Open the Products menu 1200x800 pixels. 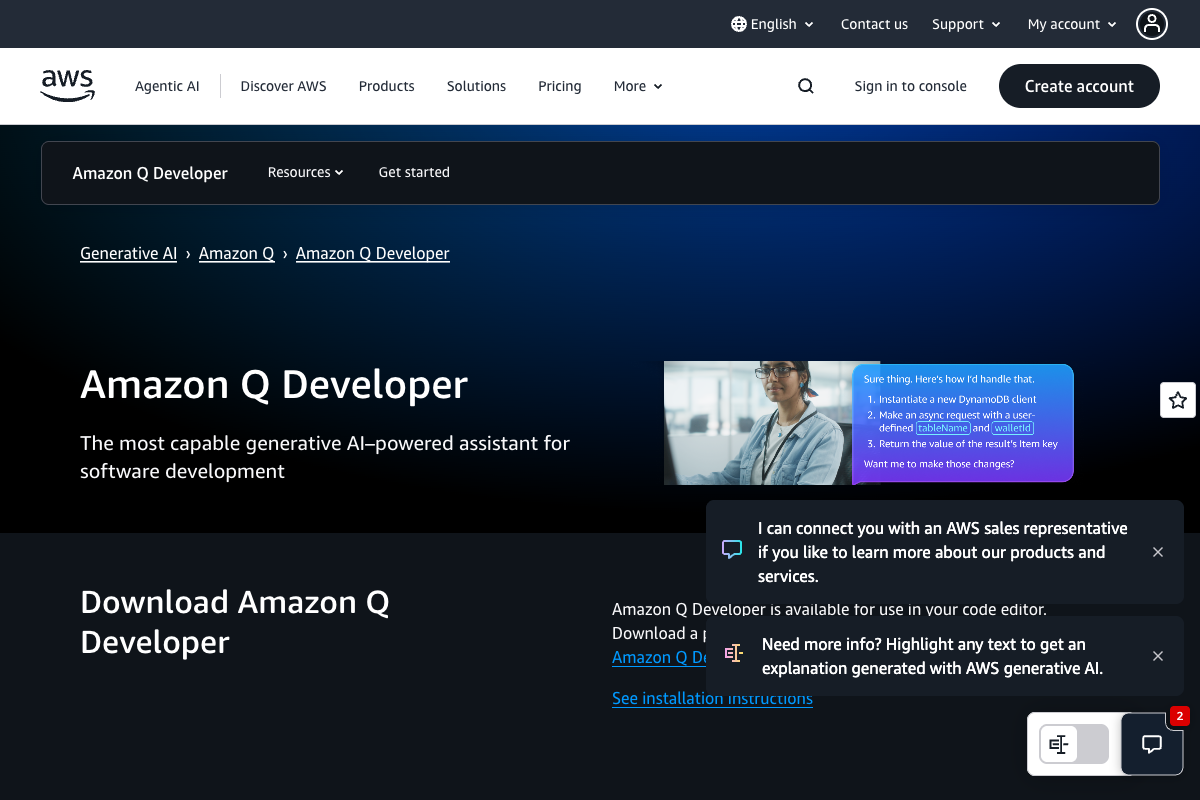[386, 86]
